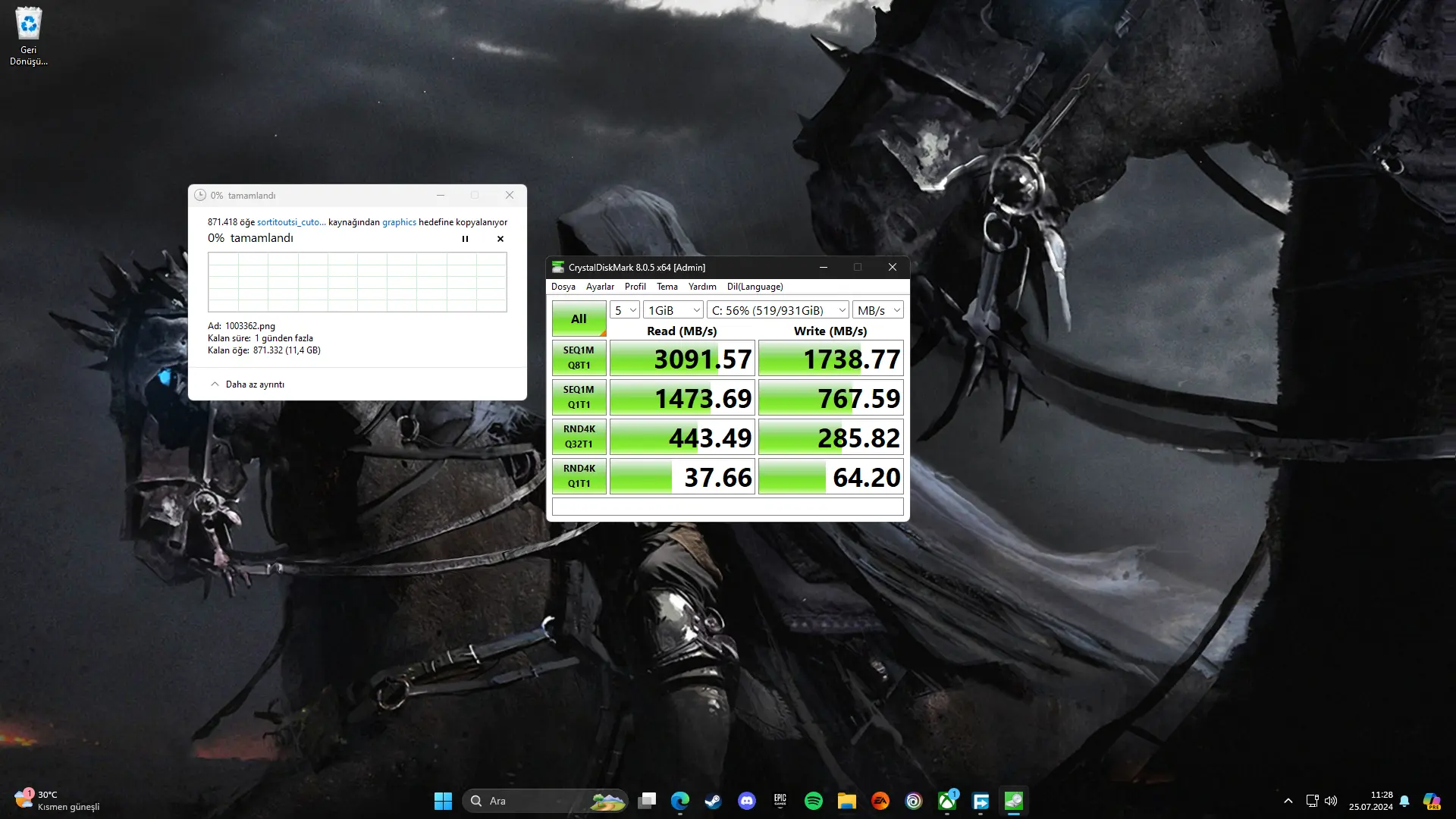Image resolution: width=1456 pixels, height=819 pixels.
Task: Open the Windows Start menu
Action: tap(443, 801)
